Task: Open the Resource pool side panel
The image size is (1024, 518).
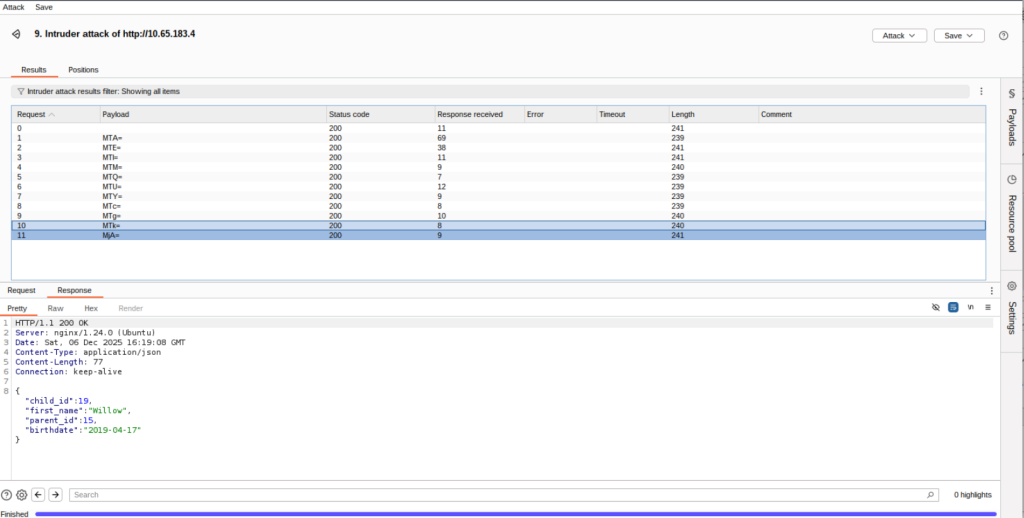Action: (1011, 213)
